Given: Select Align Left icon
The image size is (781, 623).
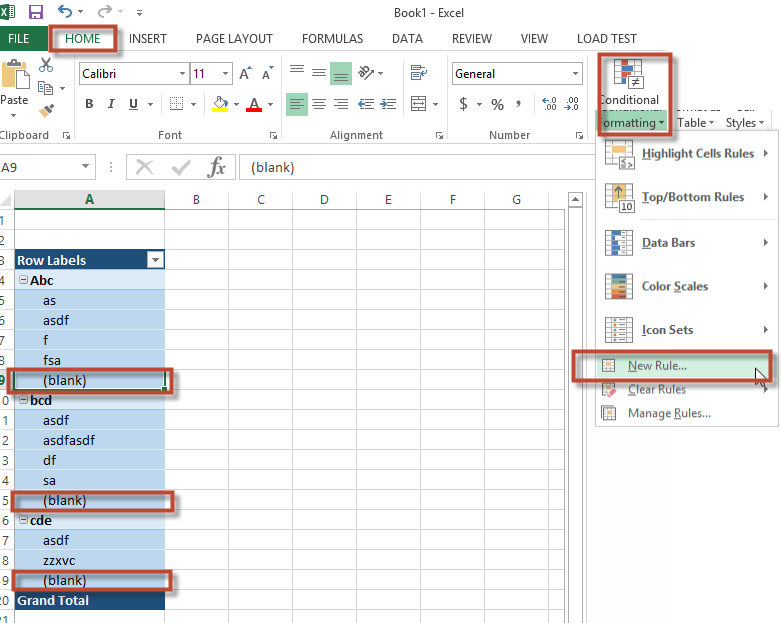Looking at the screenshot, I should (297, 104).
